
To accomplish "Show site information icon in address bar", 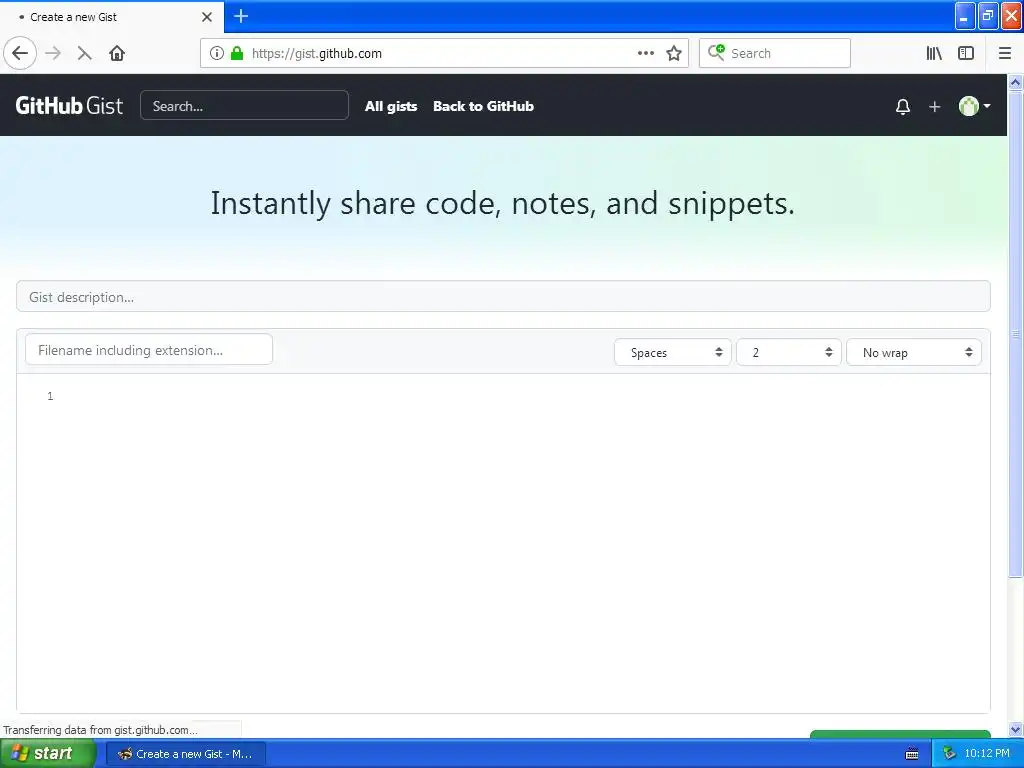I will 217,54.
